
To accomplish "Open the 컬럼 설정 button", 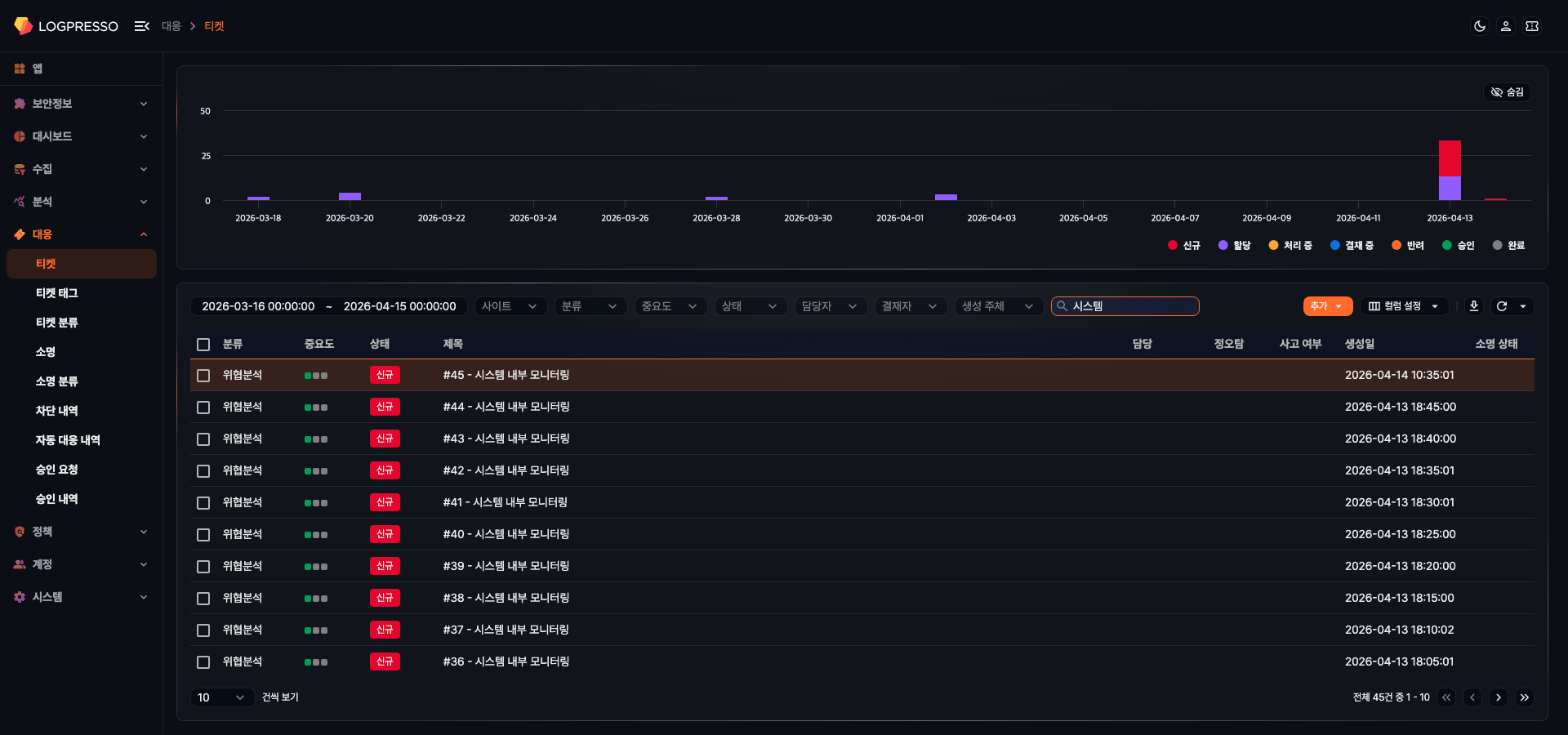I will (1403, 306).
